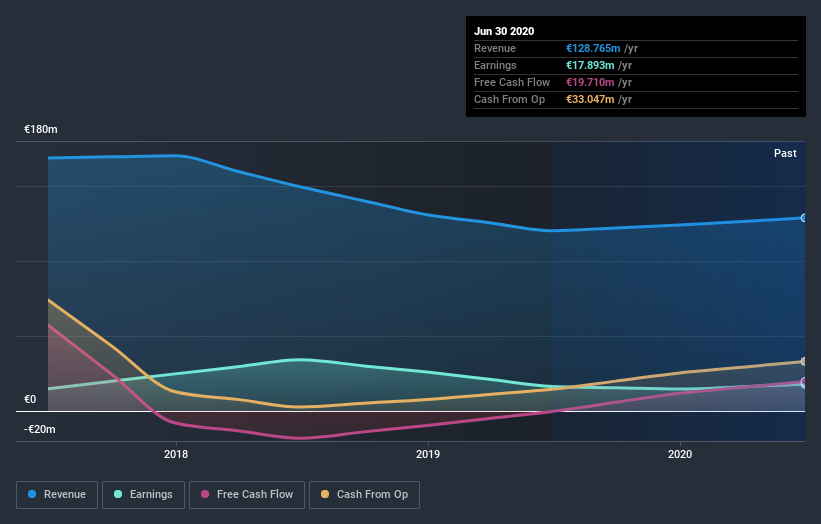The image size is (821, 524).
Task: Click the €33.047m cash from op value
Action: point(590,99)
